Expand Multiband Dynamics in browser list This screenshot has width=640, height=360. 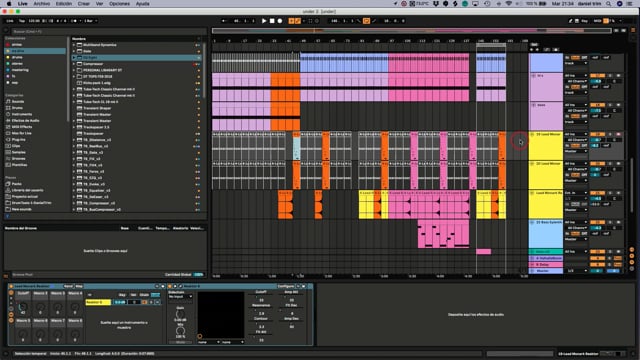click(x=74, y=45)
